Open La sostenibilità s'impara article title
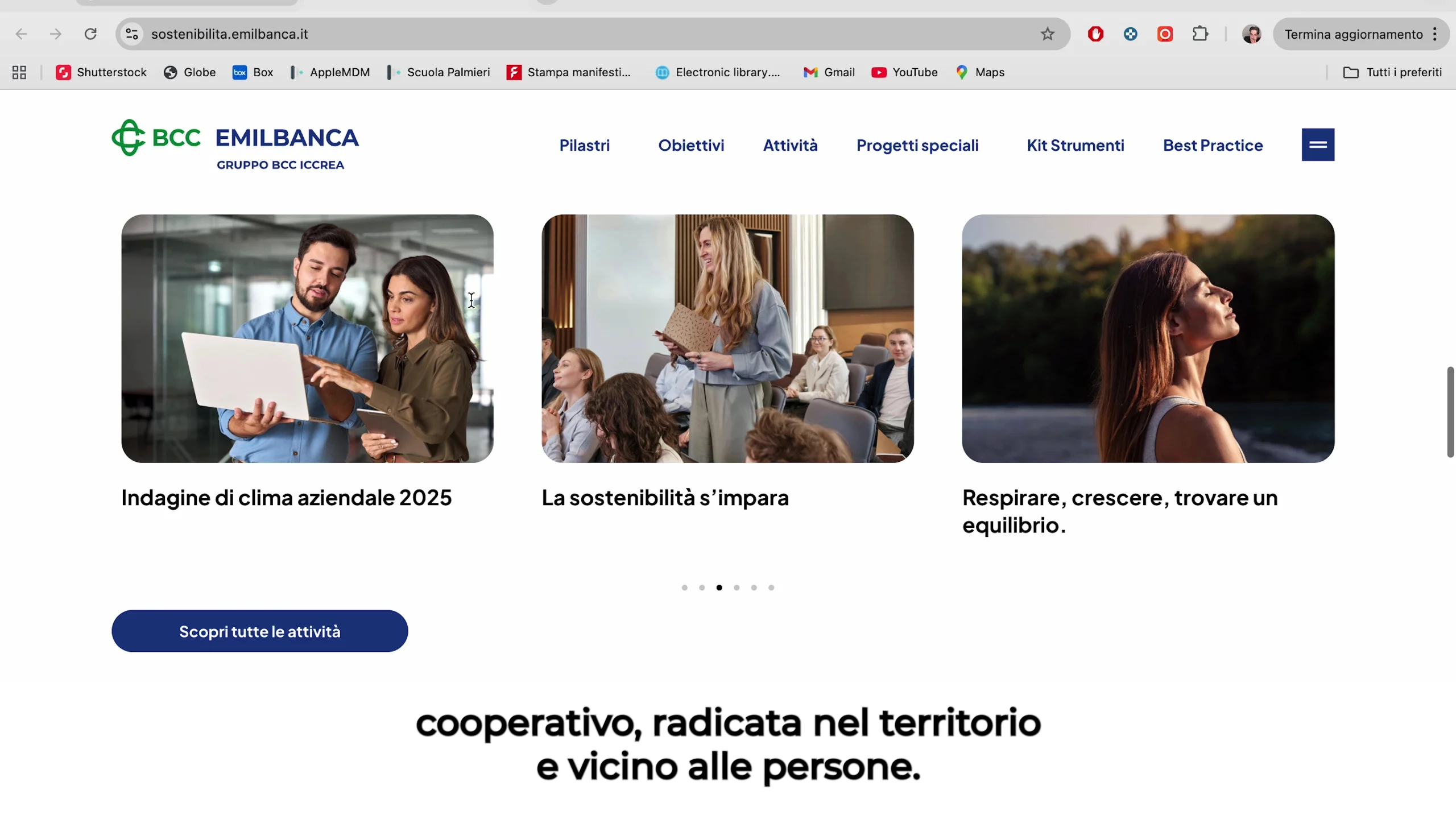This screenshot has width=1456, height=819. tap(665, 498)
